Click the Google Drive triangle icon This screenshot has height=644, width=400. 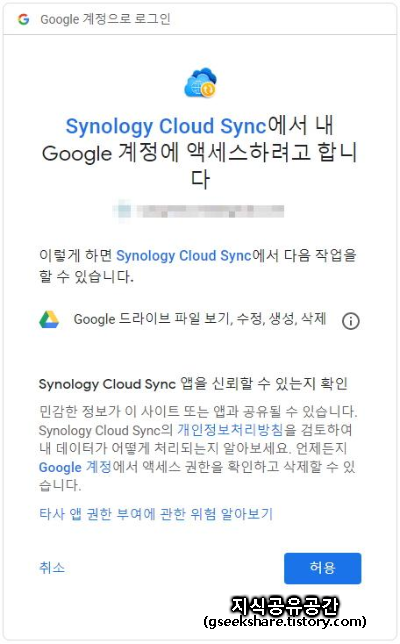pyautogui.click(x=49, y=320)
